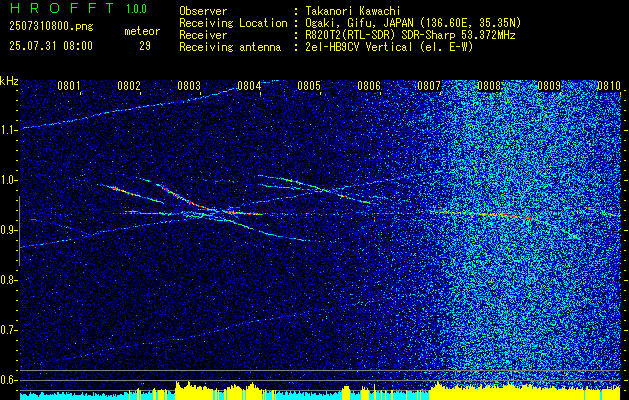Click the Observer label

pyautogui.click(x=203, y=11)
